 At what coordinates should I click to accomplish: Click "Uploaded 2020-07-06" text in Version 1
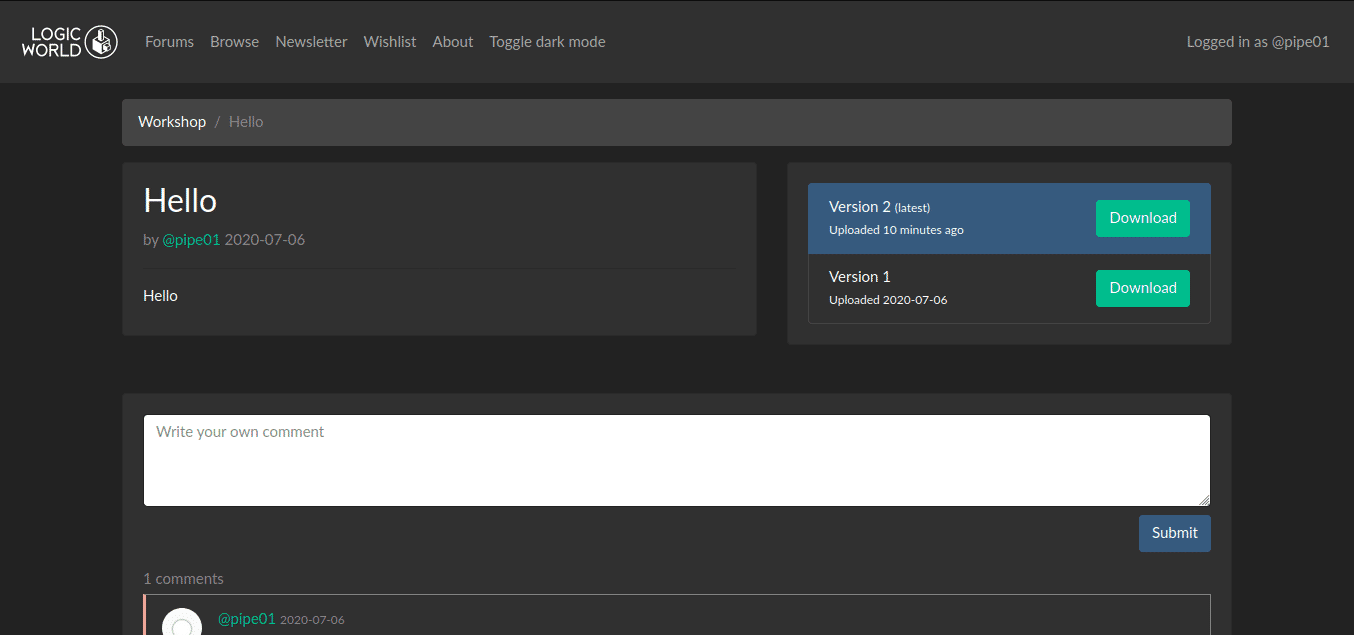[x=888, y=300]
